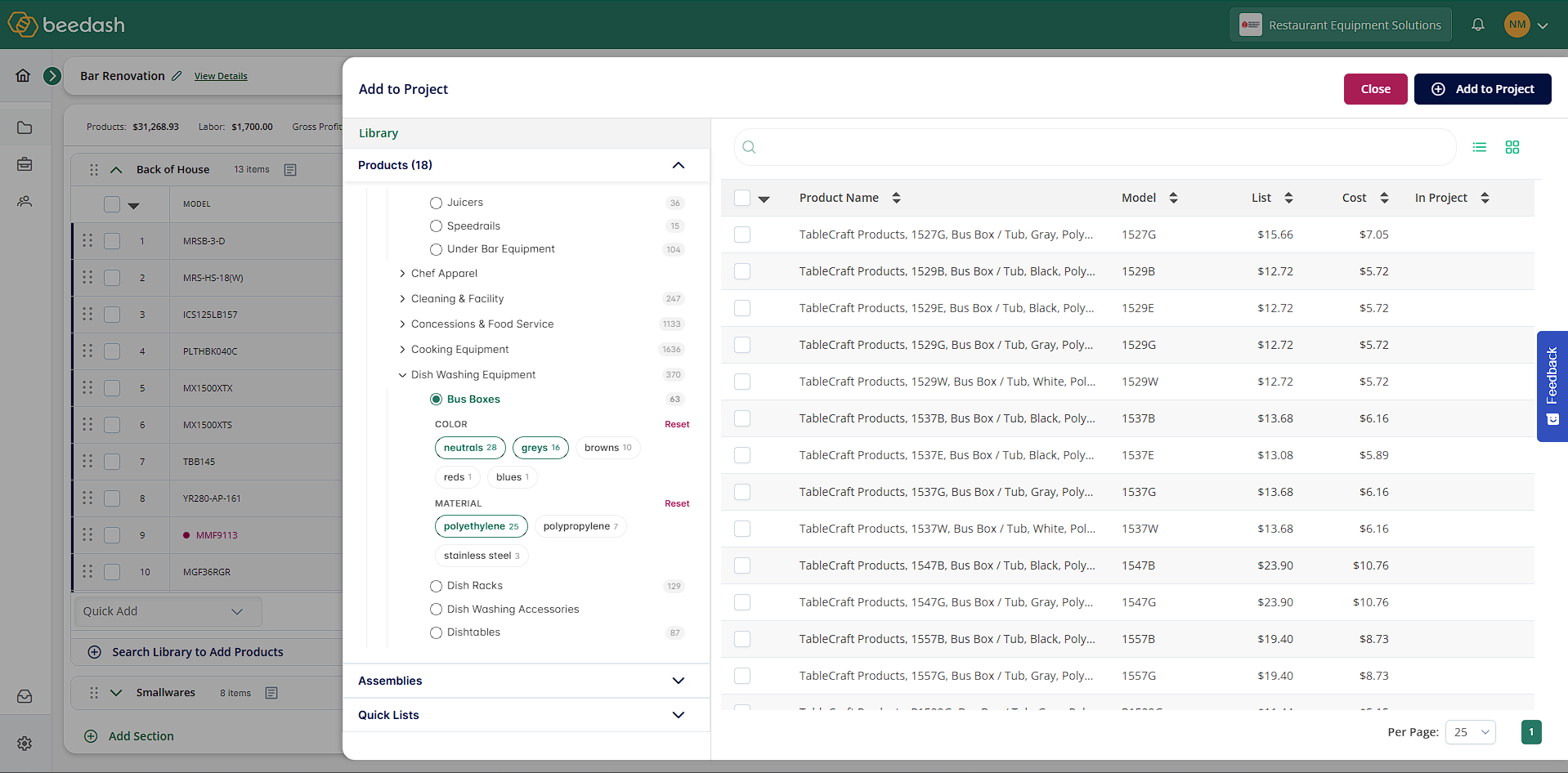The width and height of the screenshot is (1568, 773).
Task: Sort by List price arrows
Action: 1288,198
